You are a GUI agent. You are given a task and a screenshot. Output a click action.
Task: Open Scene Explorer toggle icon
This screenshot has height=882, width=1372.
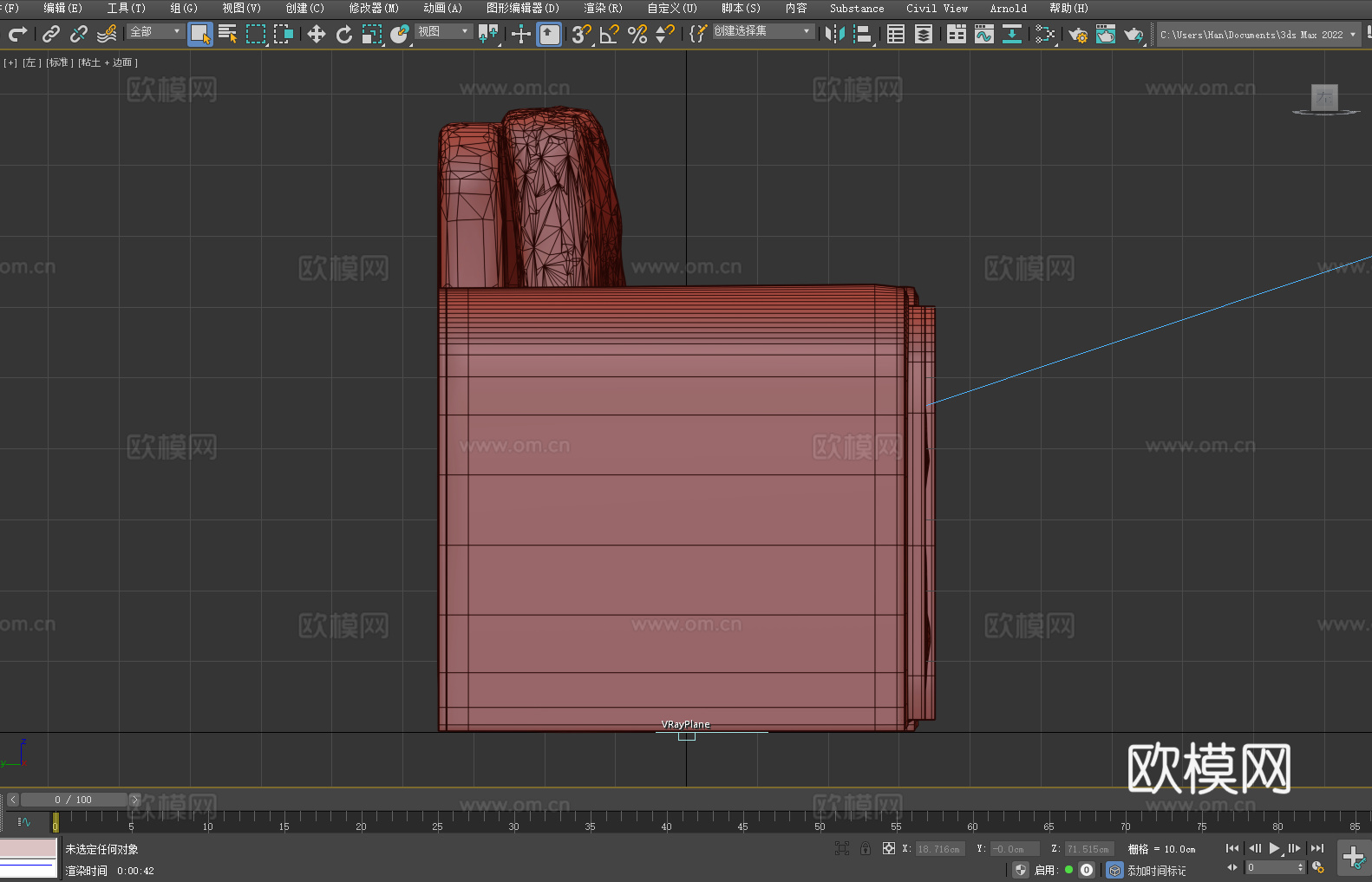tap(896, 34)
